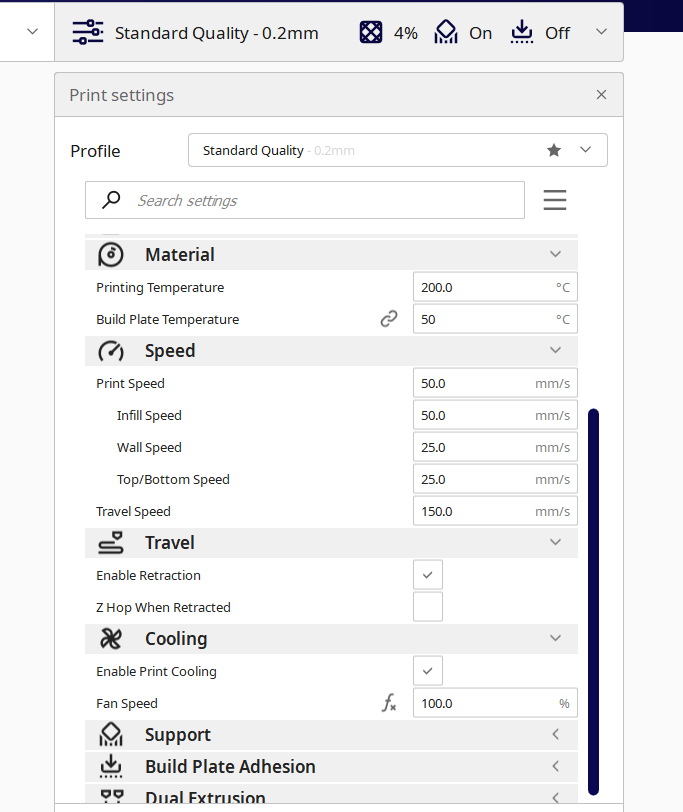This screenshot has height=812, width=683.
Task: Click the Dual Extrusion category icon
Action: pyautogui.click(x=111, y=796)
